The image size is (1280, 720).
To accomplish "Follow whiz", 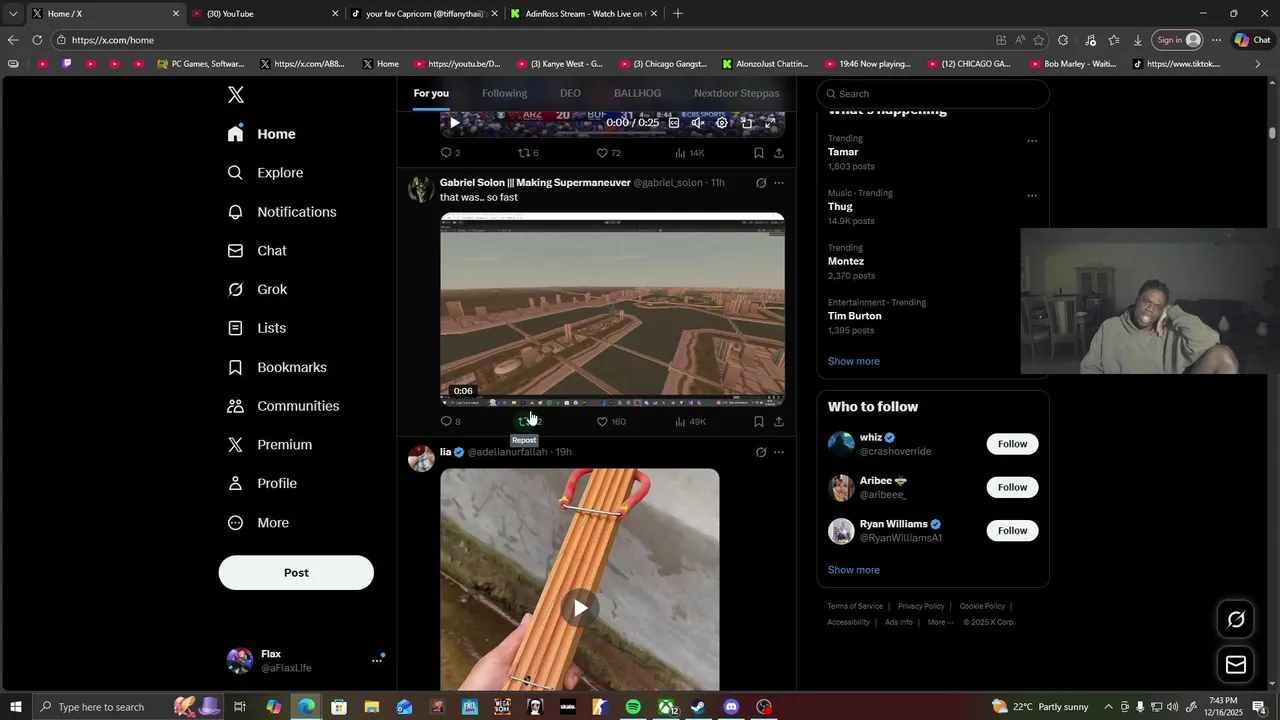I will [1012, 444].
